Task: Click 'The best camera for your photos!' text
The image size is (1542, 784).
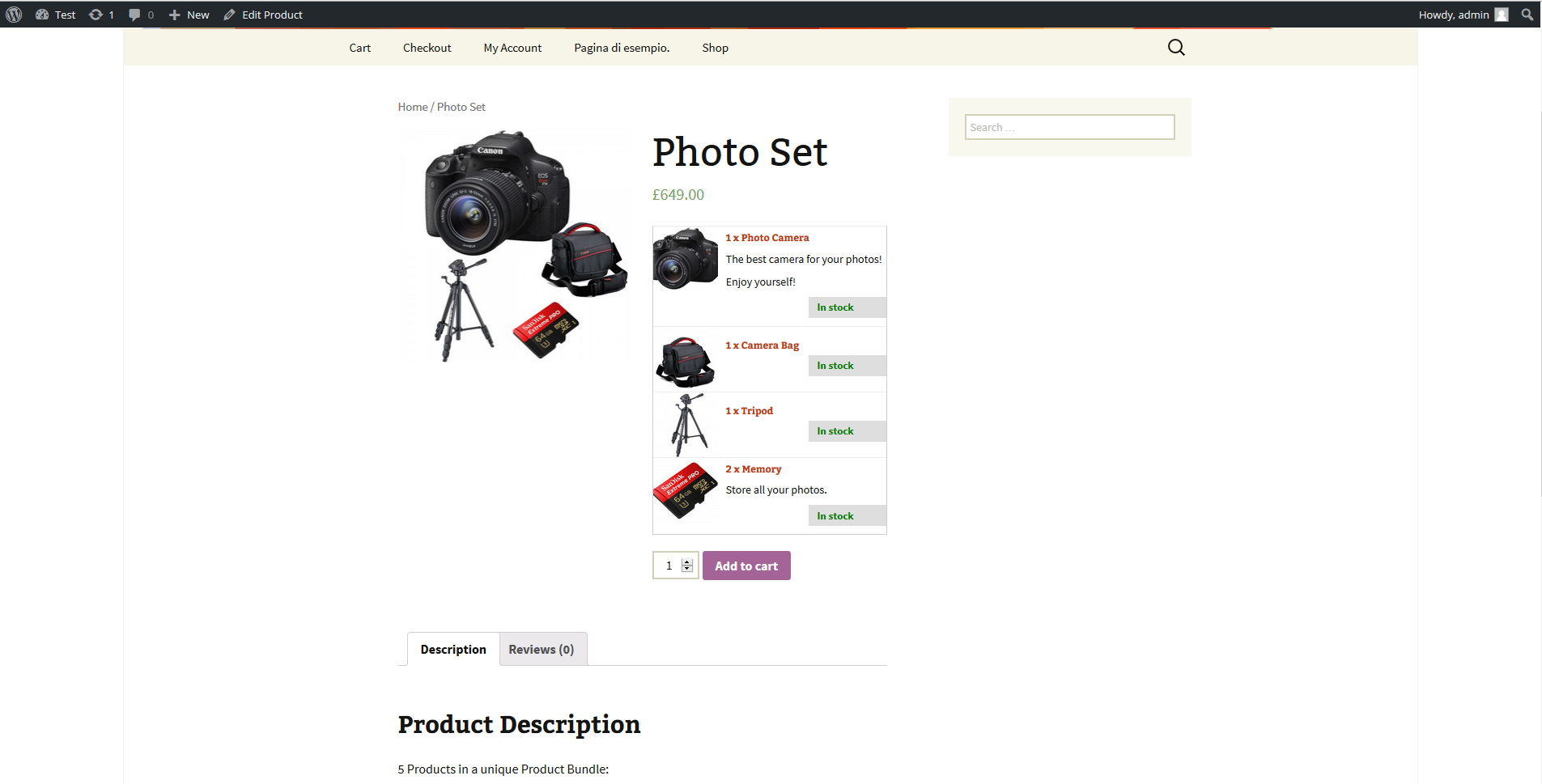Action: pos(804,260)
